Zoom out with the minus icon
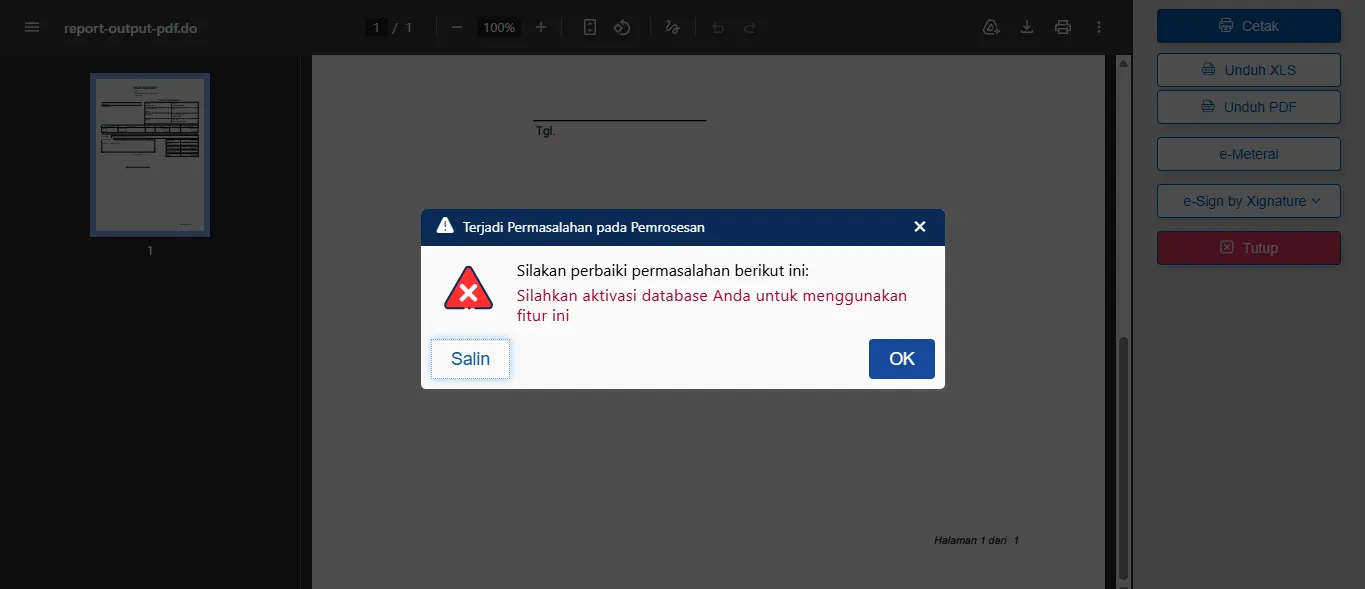This screenshot has height=589, width=1365. 457,27
